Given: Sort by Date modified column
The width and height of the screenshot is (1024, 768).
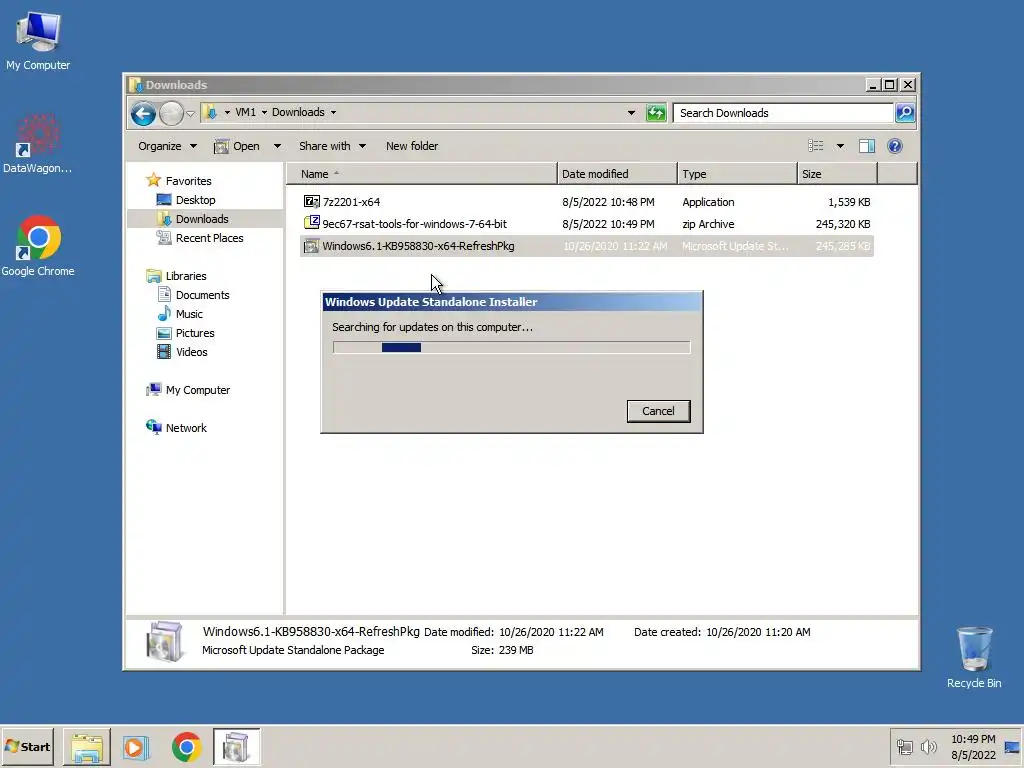Looking at the screenshot, I should [x=617, y=174].
